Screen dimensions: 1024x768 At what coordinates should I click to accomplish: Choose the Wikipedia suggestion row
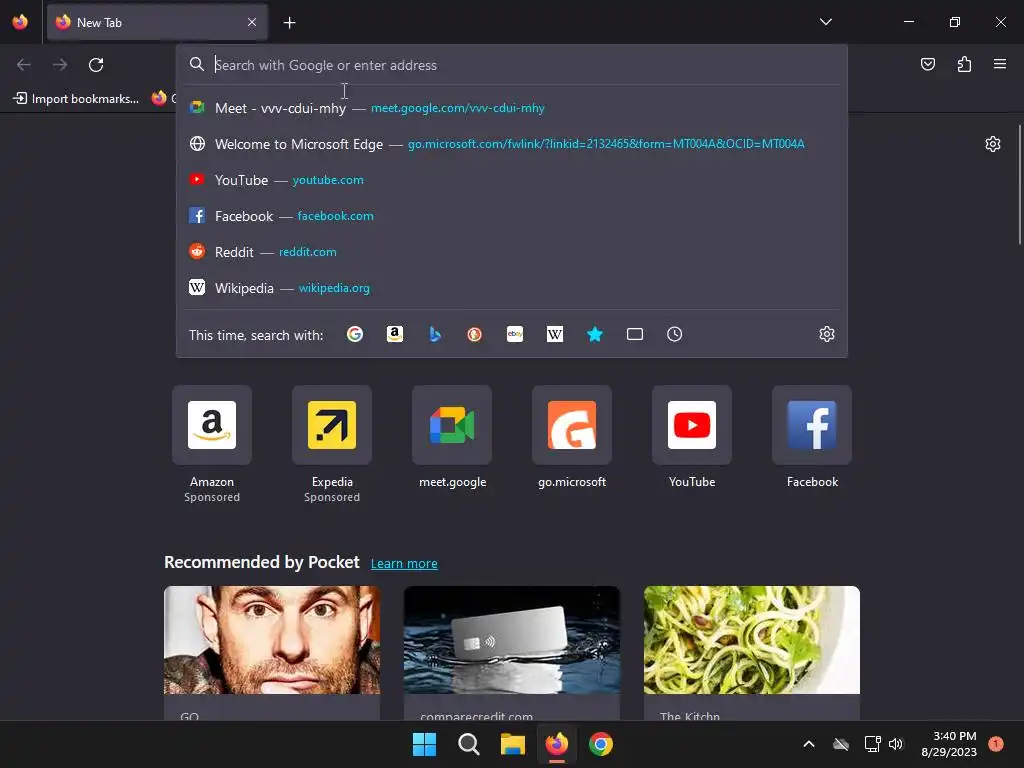[512, 287]
